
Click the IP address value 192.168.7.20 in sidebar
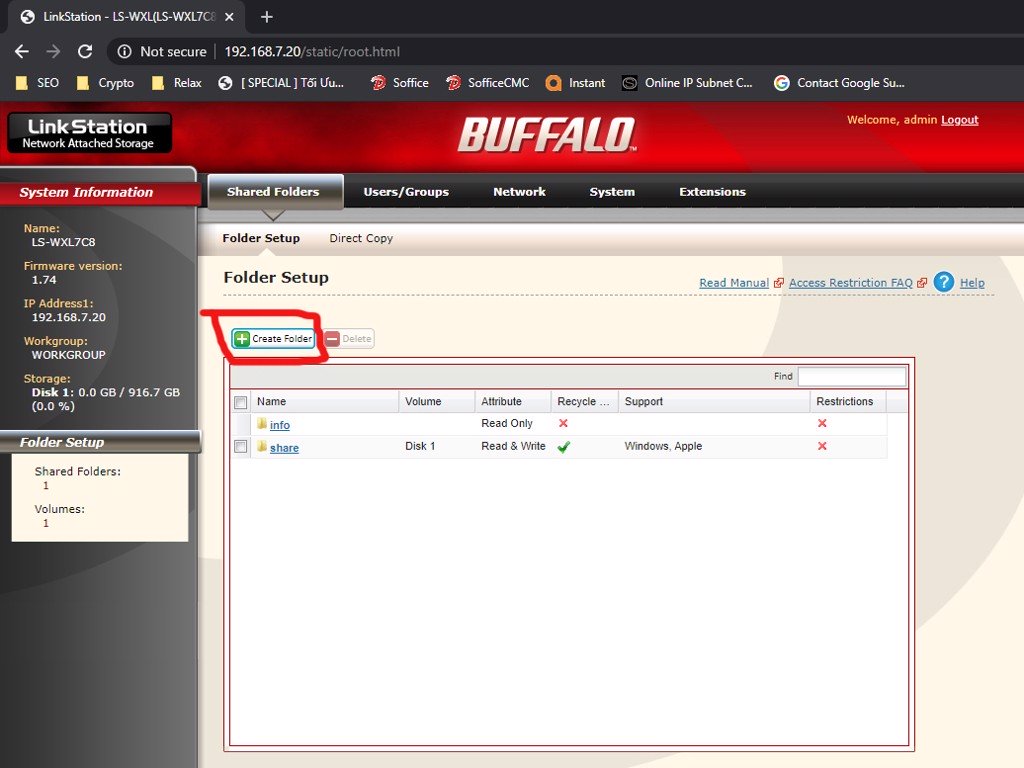[69, 317]
